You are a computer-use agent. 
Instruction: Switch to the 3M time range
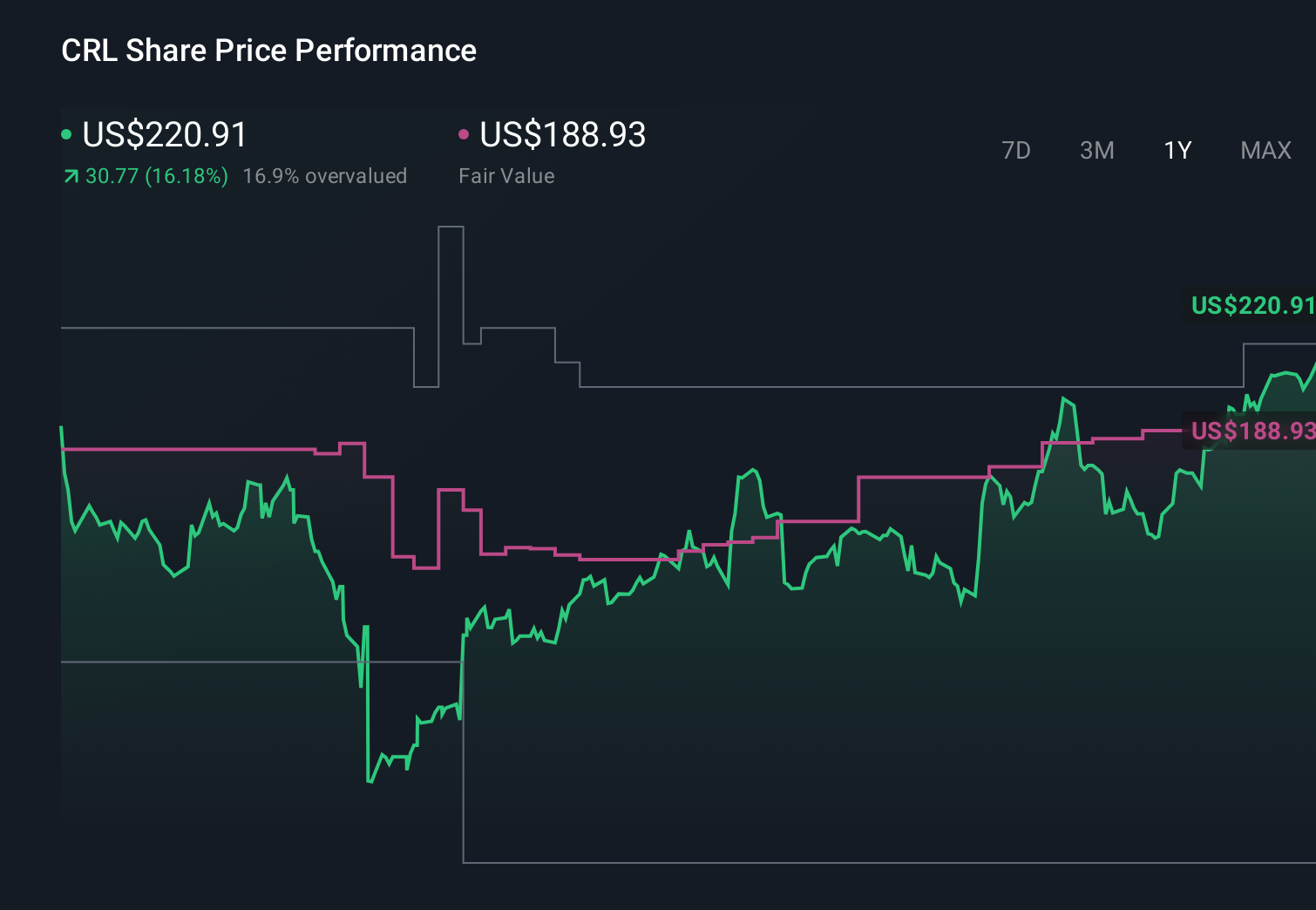[1096, 150]
